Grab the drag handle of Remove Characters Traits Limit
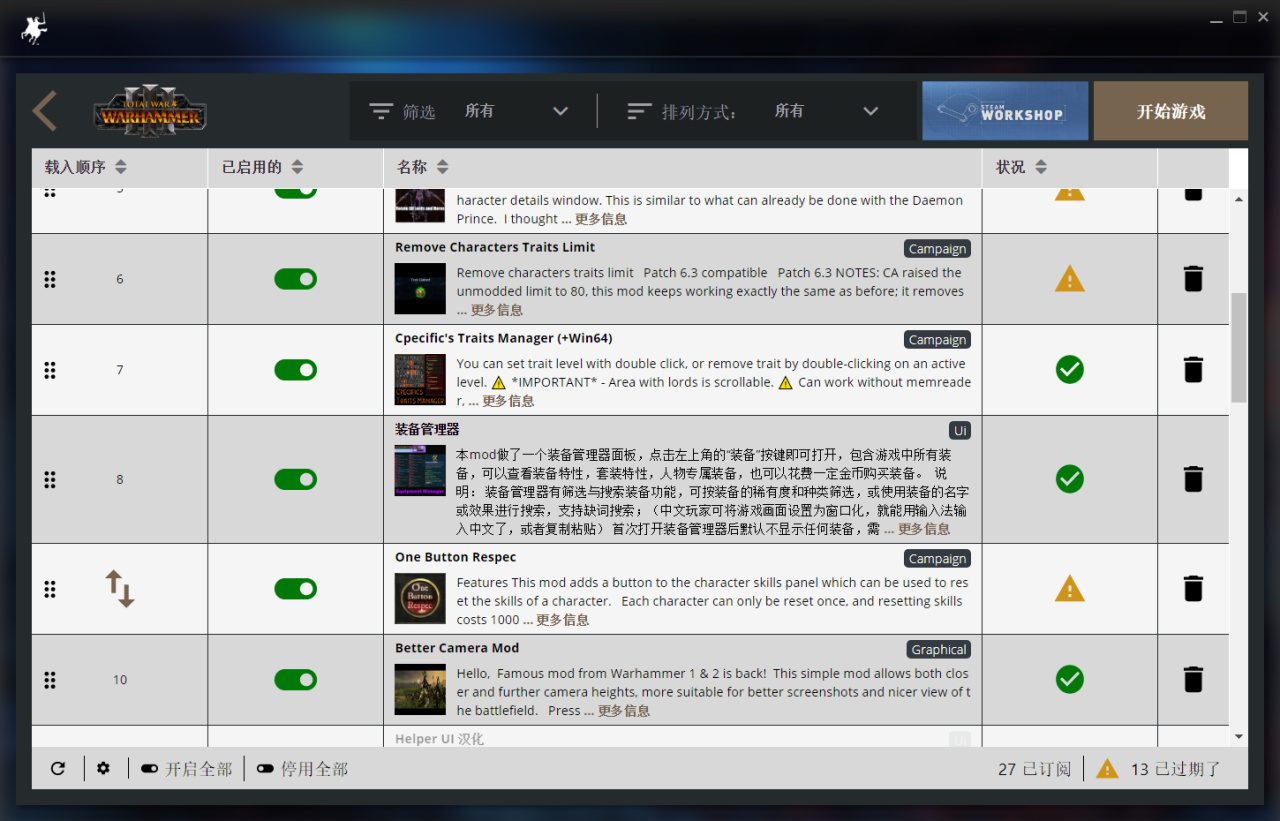This screenshot has height=821, width=1280. click(x=50, y=279)
